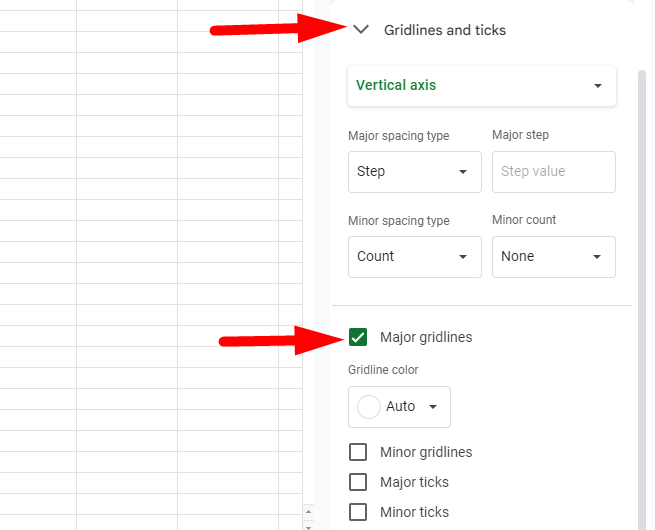Screen dimensions: 655x530
Task: Open Minor spacing type Count dropdown
Action: (x=414, y=257)
